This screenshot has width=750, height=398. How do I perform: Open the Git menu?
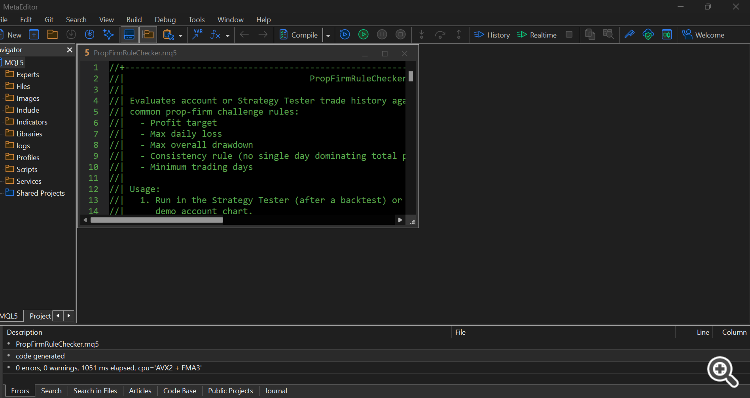pos(49,20)
